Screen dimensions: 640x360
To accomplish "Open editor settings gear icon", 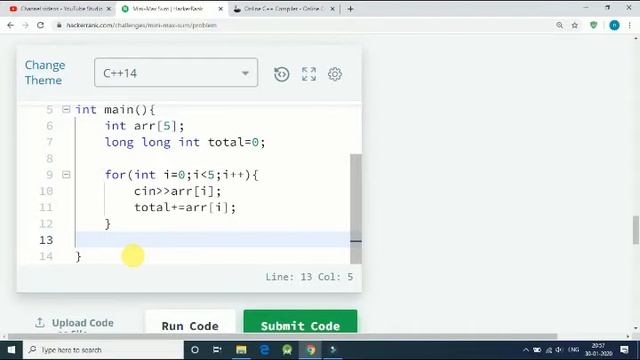I will pos(335,74).
